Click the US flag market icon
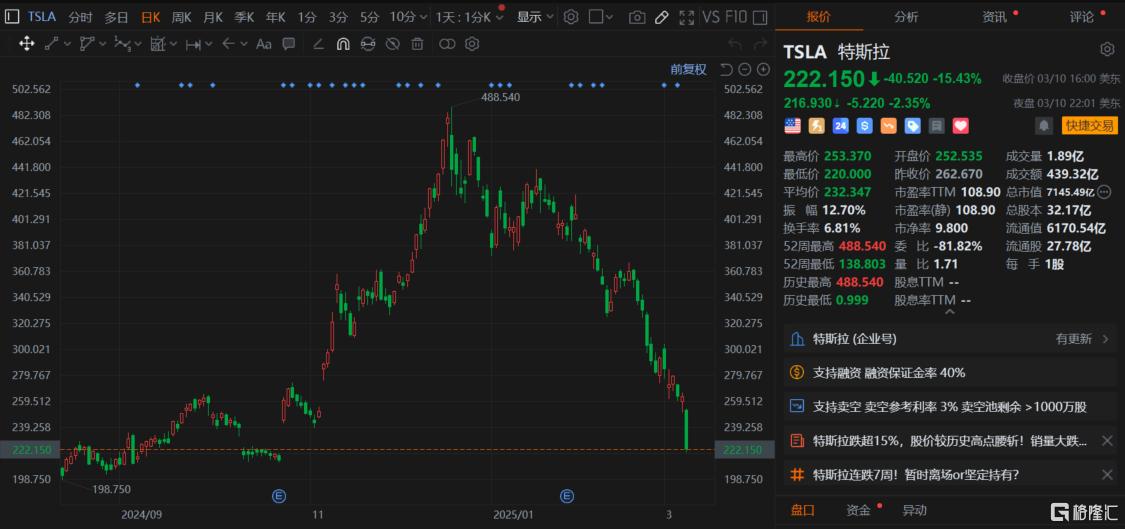This screenshot has width=1125, height=529. (x=792, y=126)
